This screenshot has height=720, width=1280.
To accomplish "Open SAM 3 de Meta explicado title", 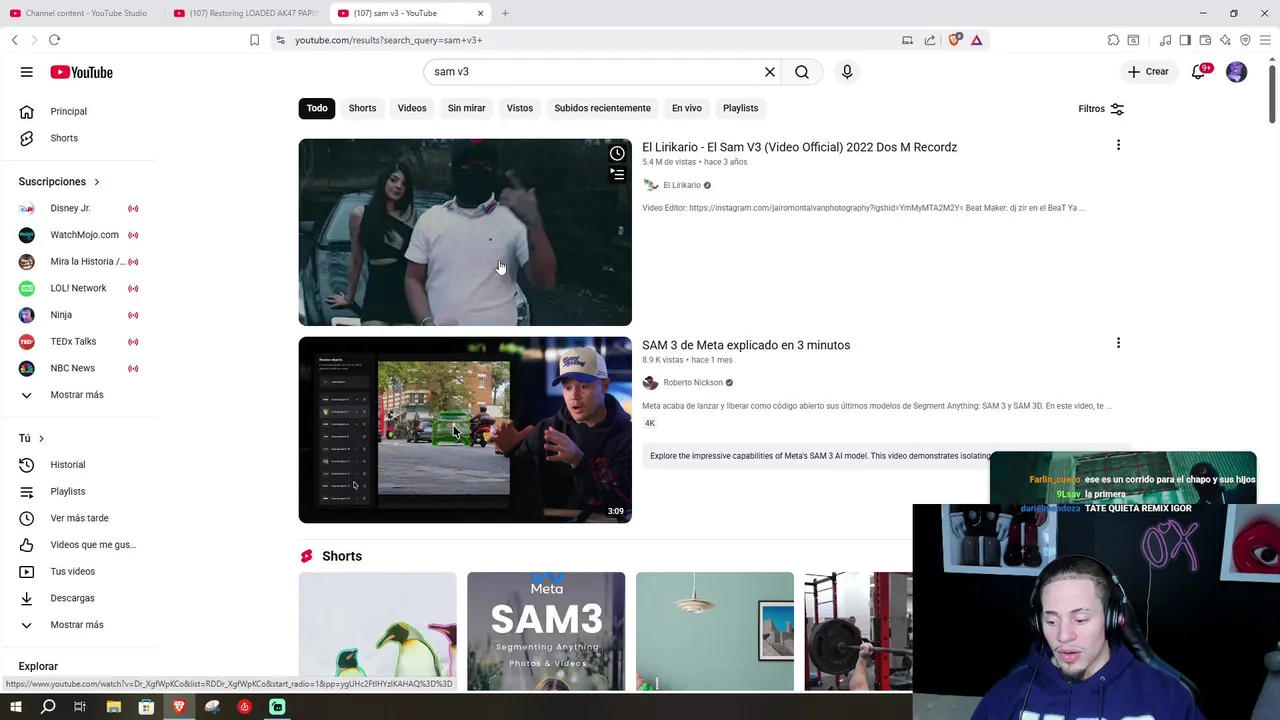I will coord(746,345).
